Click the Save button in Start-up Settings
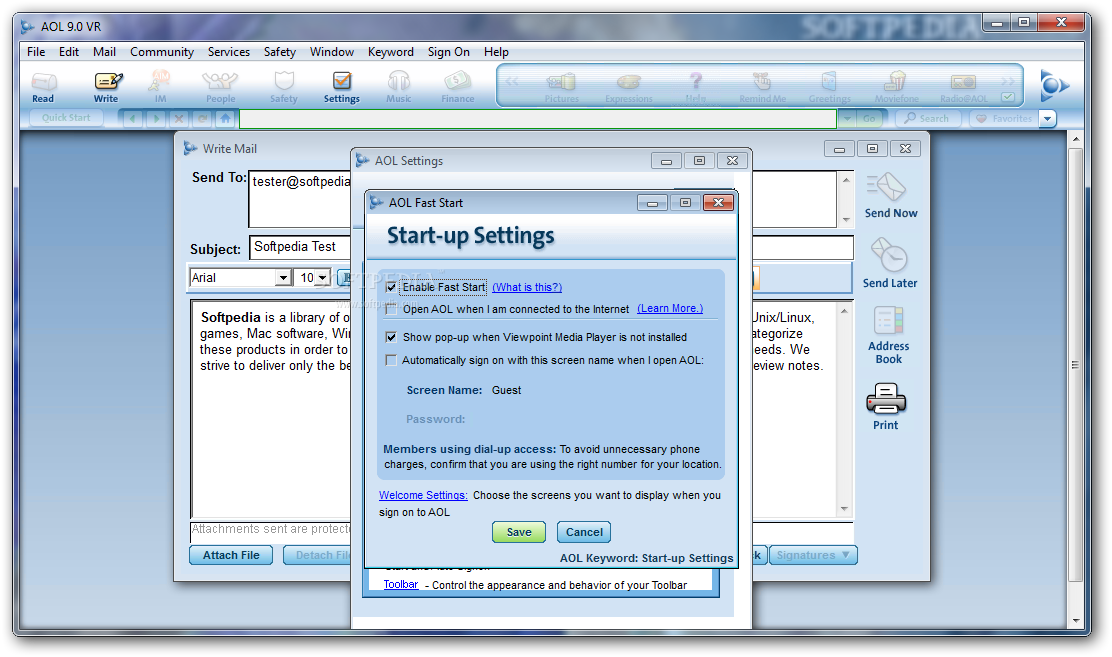 (519, 532)
